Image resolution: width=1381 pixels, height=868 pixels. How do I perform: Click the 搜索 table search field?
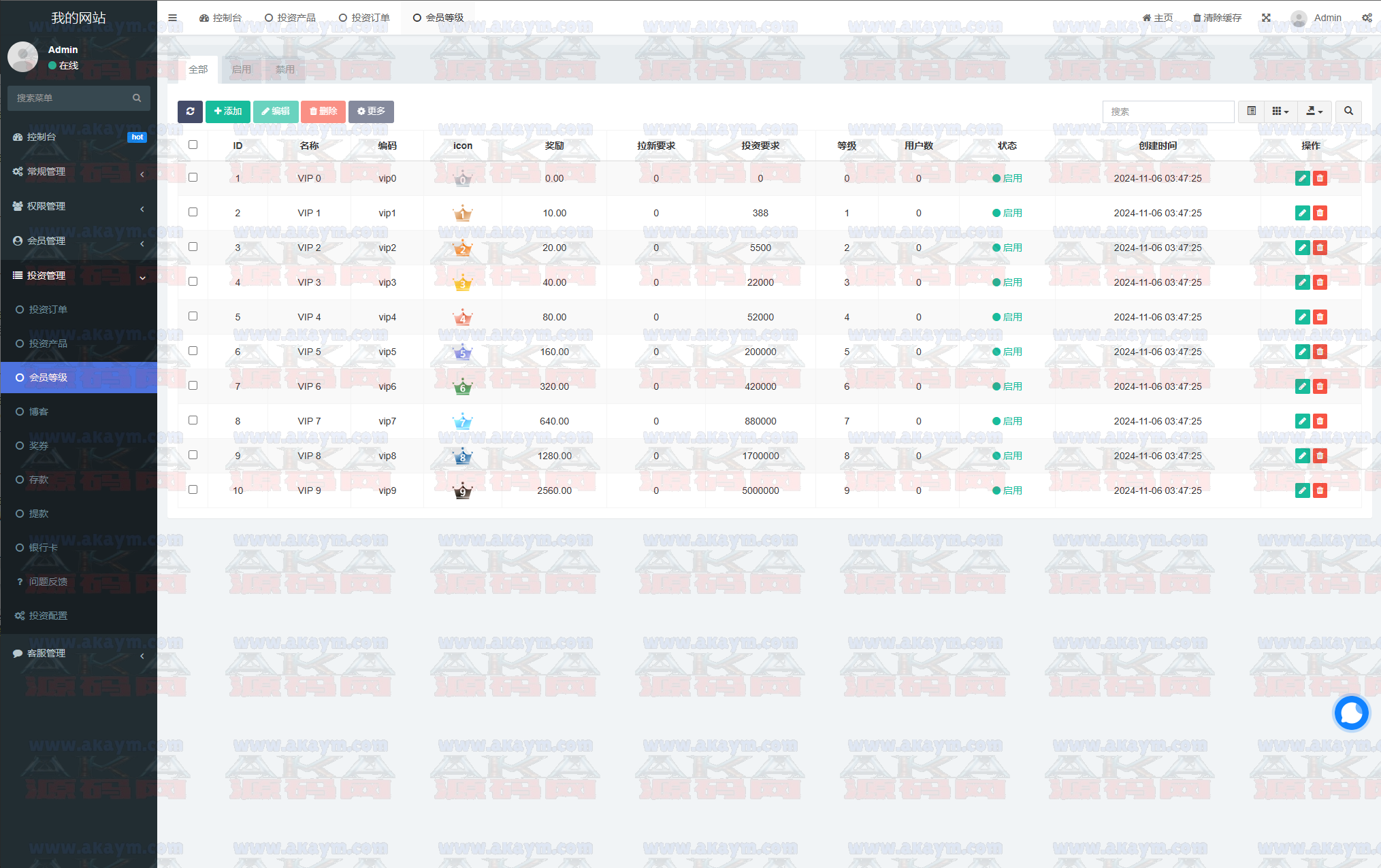point(1168,112)
